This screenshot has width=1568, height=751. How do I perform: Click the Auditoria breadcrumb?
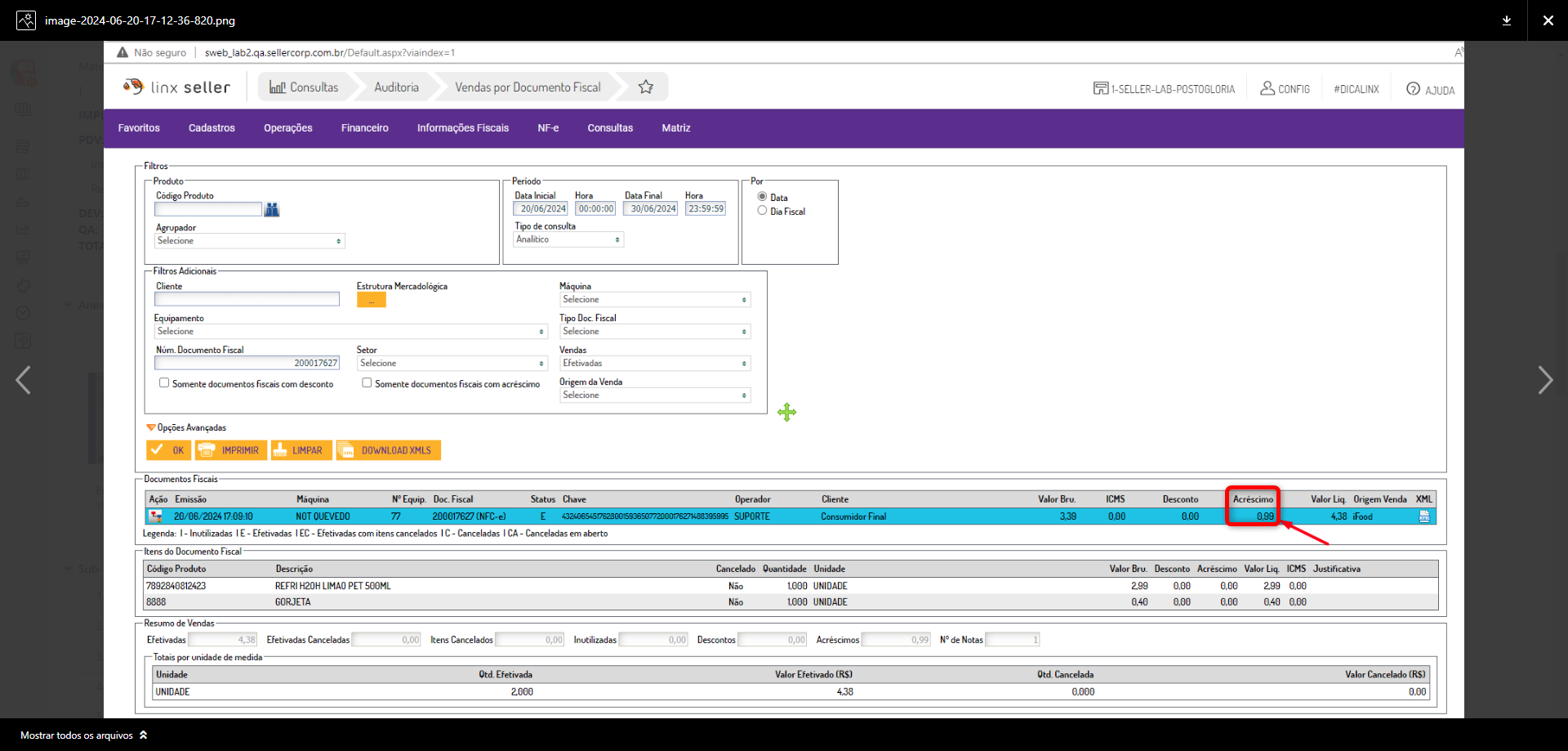point(396,87)
